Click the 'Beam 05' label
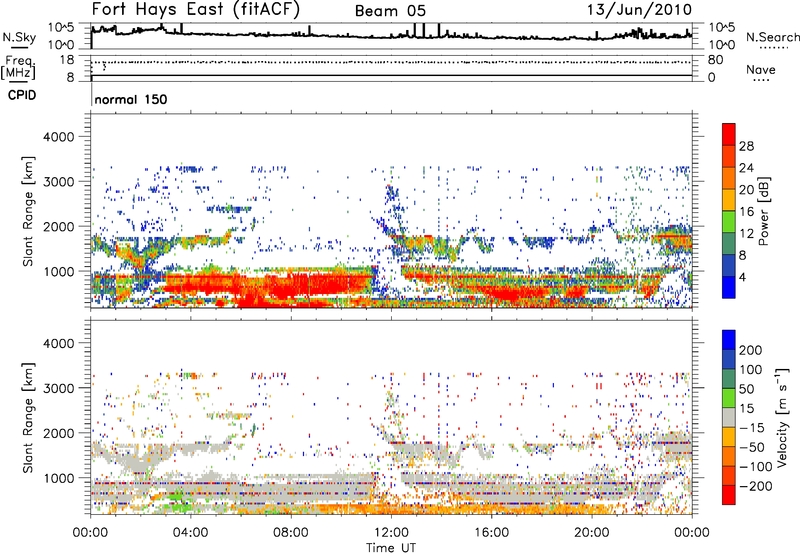The width and height of the screenshot is (800, 554). point(390,11)
